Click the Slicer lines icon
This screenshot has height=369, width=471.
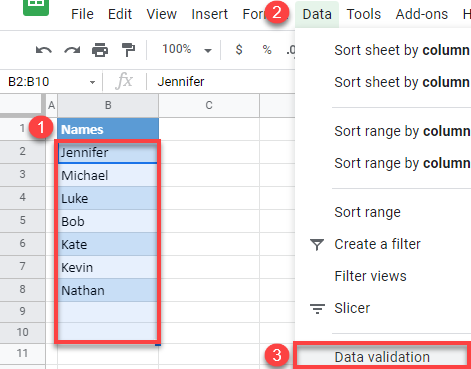point(317,309)
